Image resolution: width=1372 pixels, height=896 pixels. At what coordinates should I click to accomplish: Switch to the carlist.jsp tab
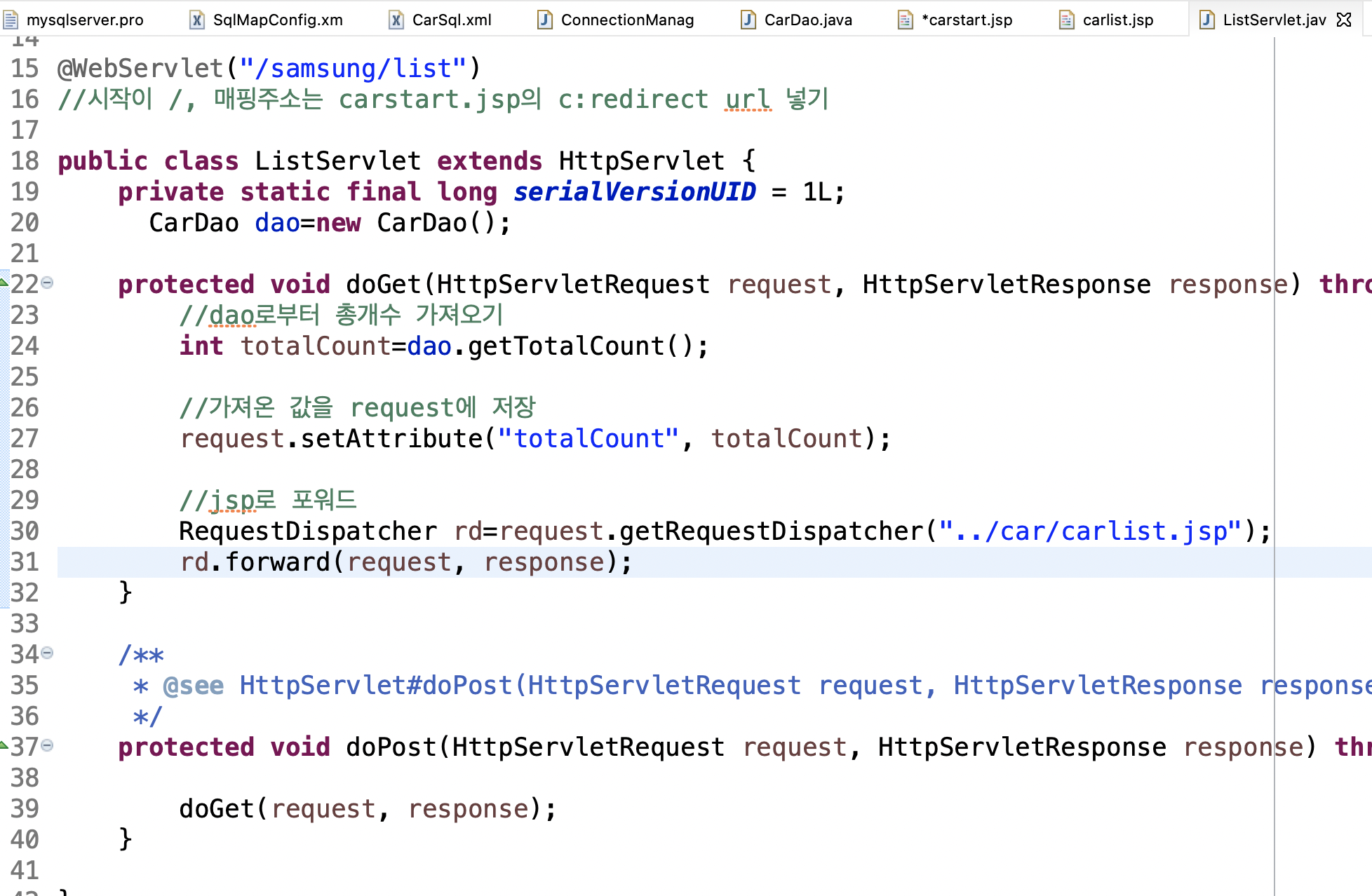tap(1118, 20)
